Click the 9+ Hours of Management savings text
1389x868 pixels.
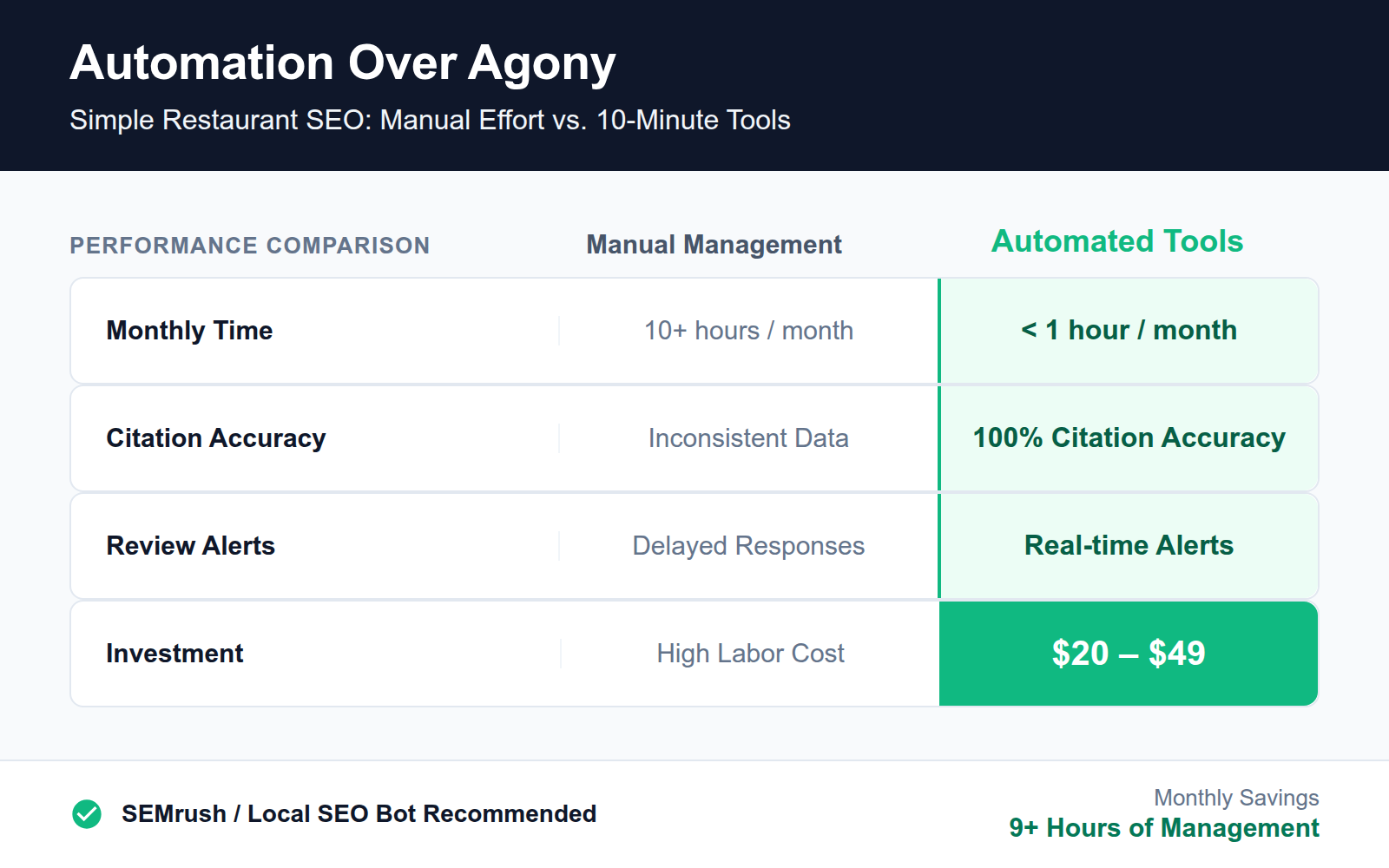point(1162,827)
